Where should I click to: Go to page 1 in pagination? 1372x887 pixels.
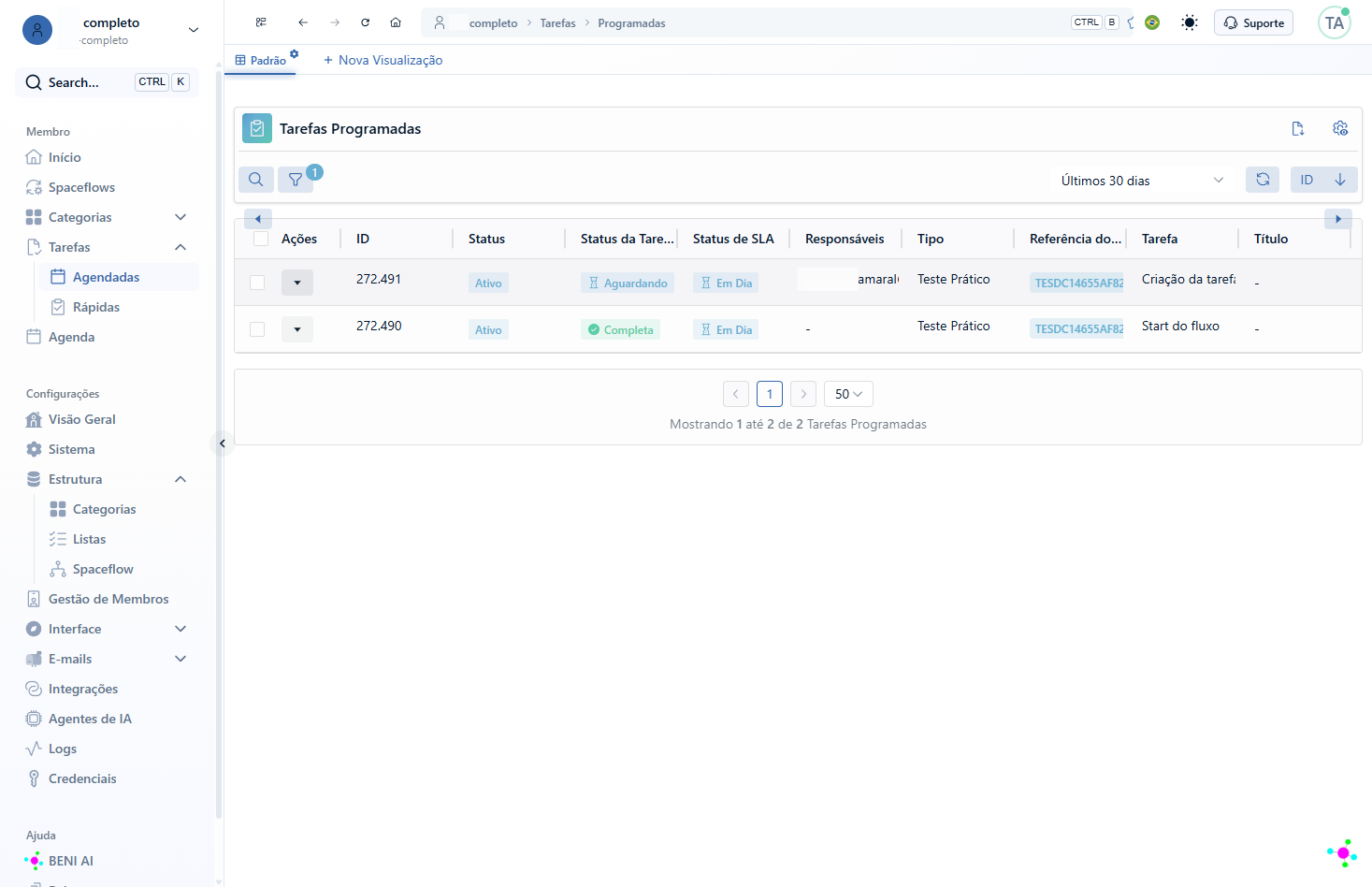[x=770, y=394]
